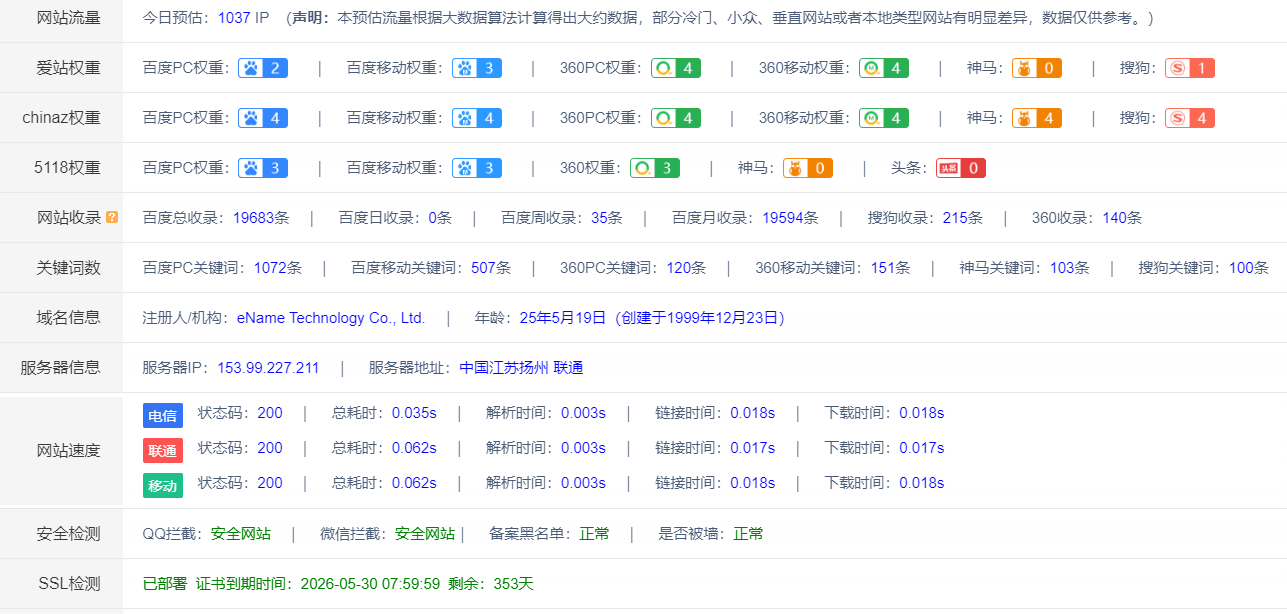Click Baidu mobile weight badge in 爱站权重 row
The width and height of the screenshot is (1287, 614).
pyautogui.click(x=477, y=68)
